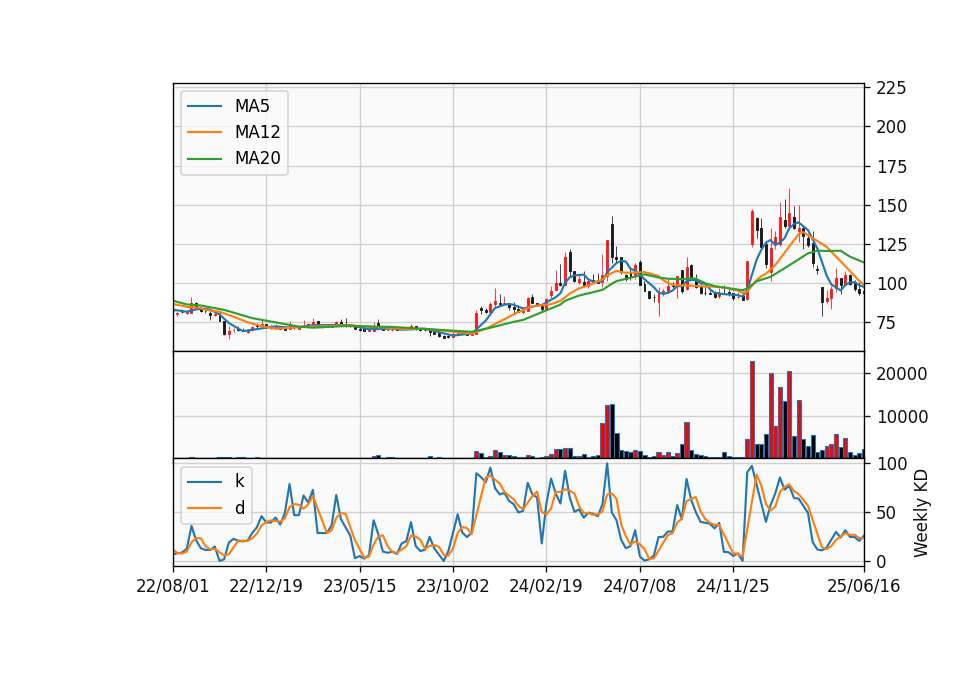Click the k legend label in KD panel
Screen dimensions: 960x690
coord(239,481)
